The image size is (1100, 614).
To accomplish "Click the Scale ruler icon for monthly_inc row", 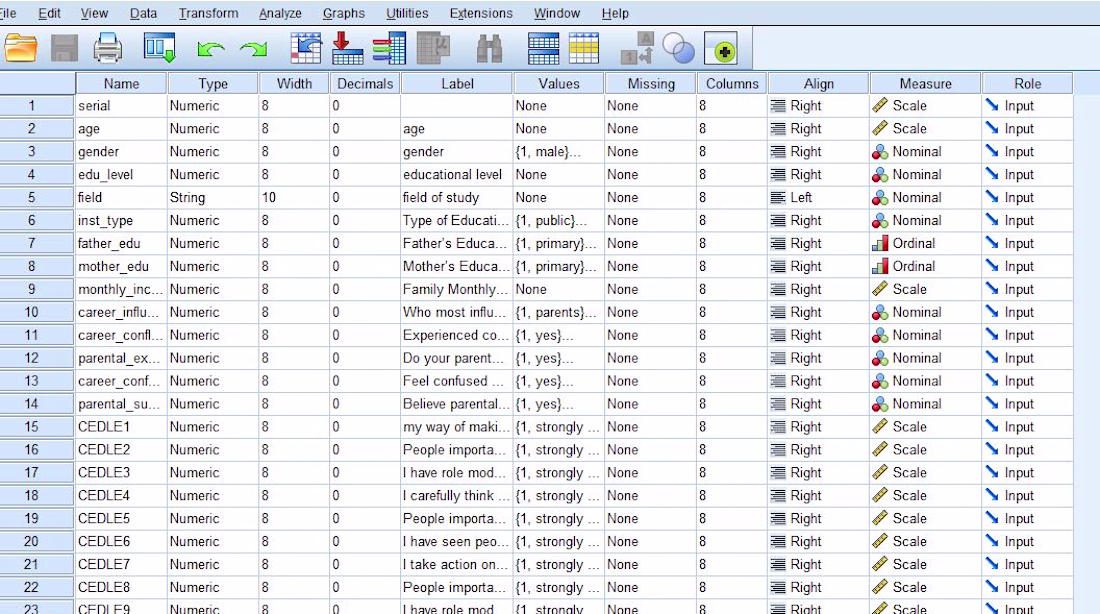I will (x=880, y=289).
